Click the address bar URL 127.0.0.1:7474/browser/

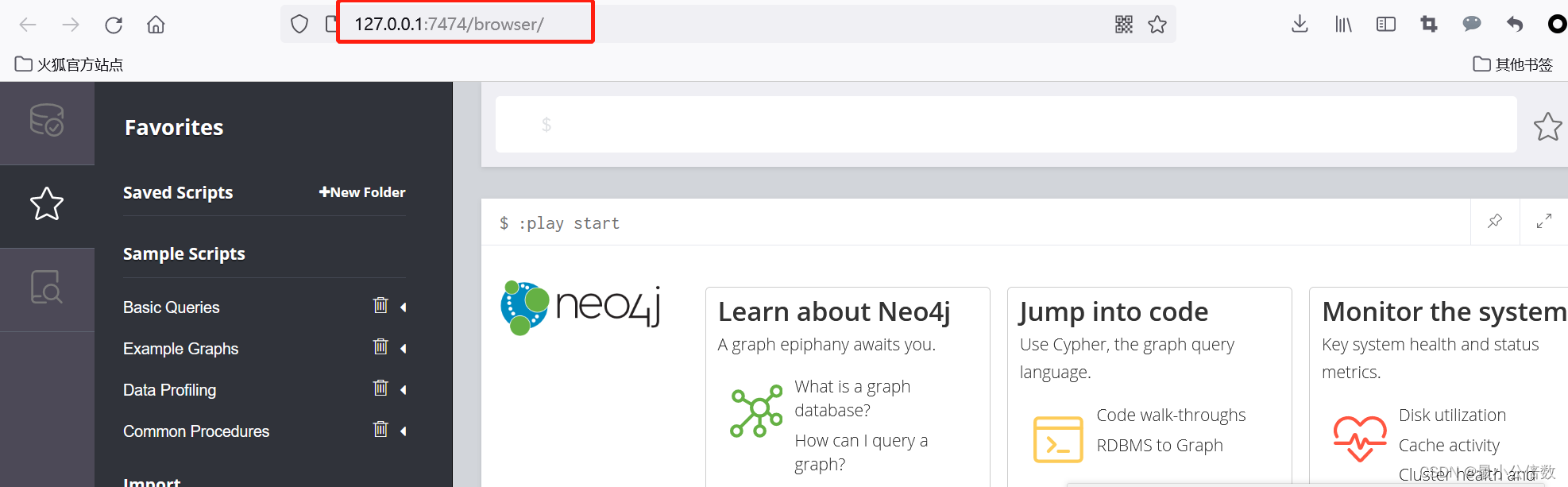tap(449, 24)
